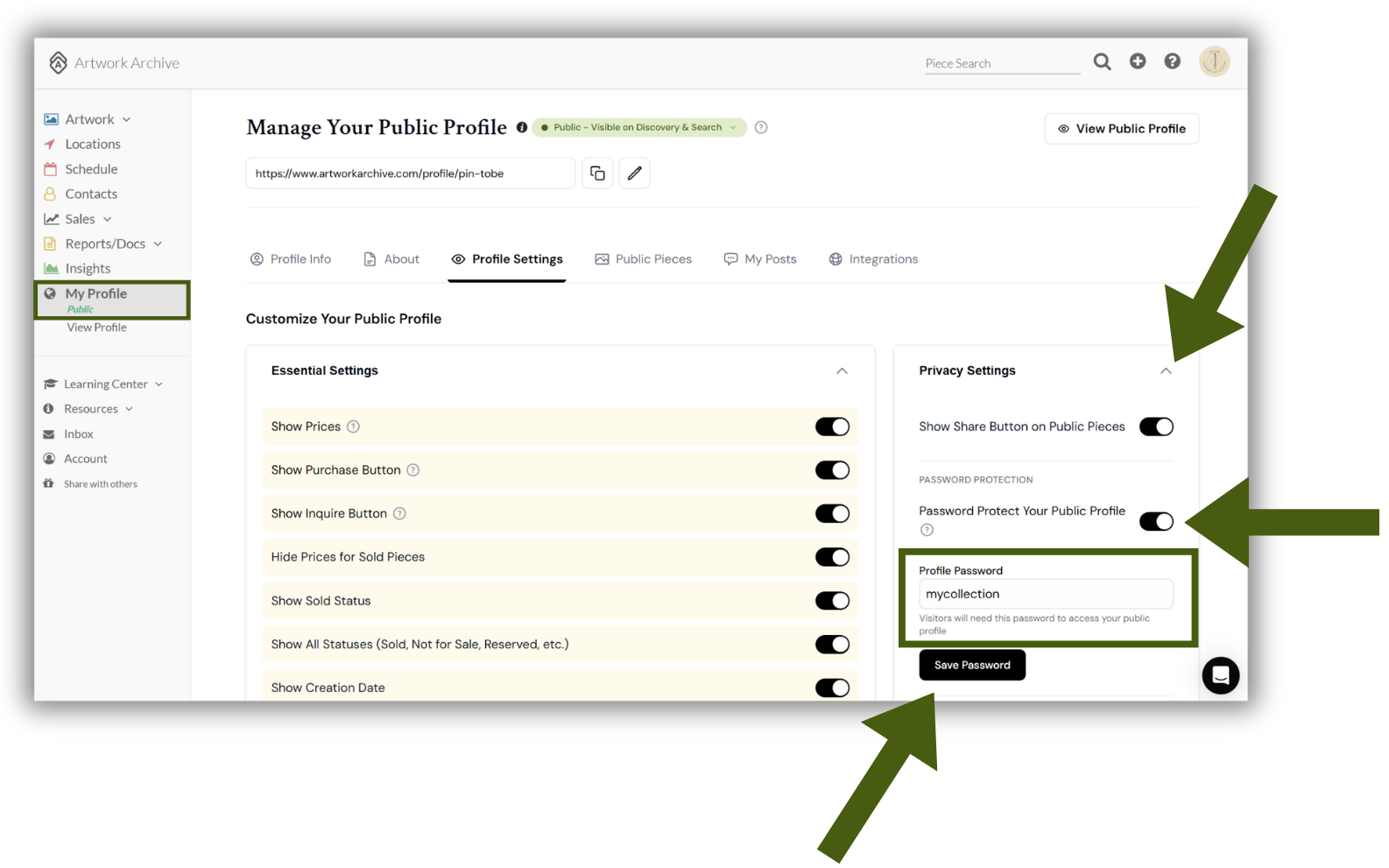Open the Public visibility status dropdown
Screen dimensions: 1389x868
639,128
